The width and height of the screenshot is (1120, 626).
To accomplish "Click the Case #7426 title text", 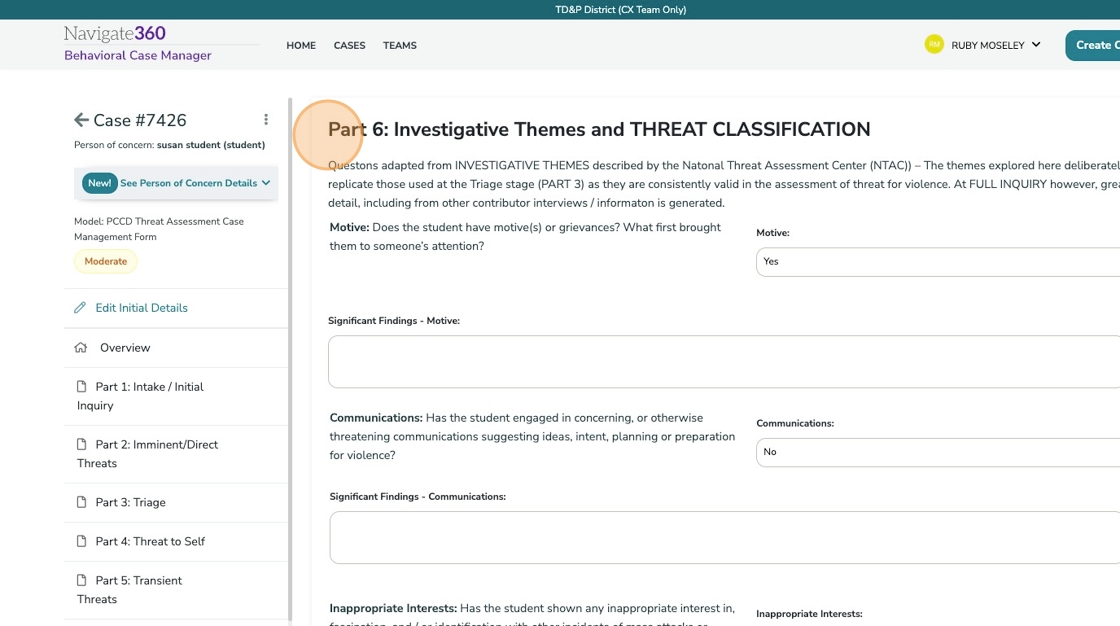I will click(140, 120).
